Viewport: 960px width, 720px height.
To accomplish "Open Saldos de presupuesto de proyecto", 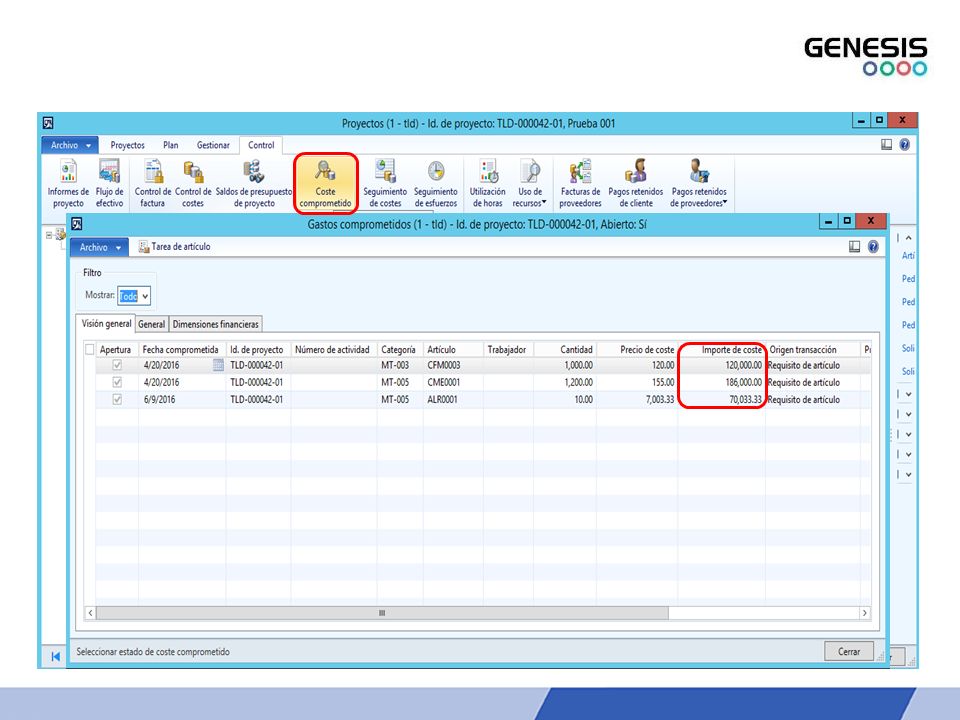I will (x=254, y=184).
